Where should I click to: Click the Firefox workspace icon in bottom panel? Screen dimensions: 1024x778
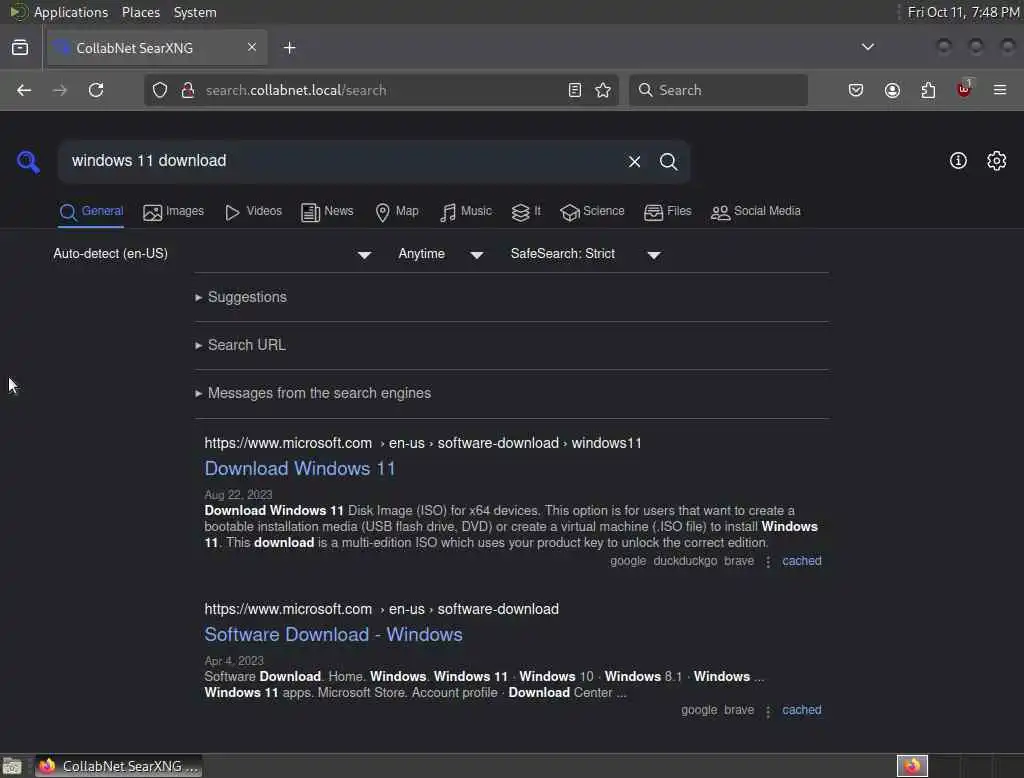click(x=912, y=766)
